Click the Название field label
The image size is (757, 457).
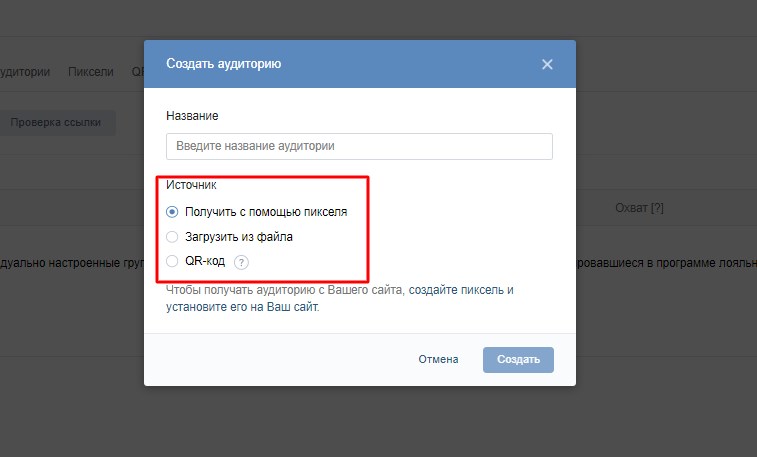(192, 116)
